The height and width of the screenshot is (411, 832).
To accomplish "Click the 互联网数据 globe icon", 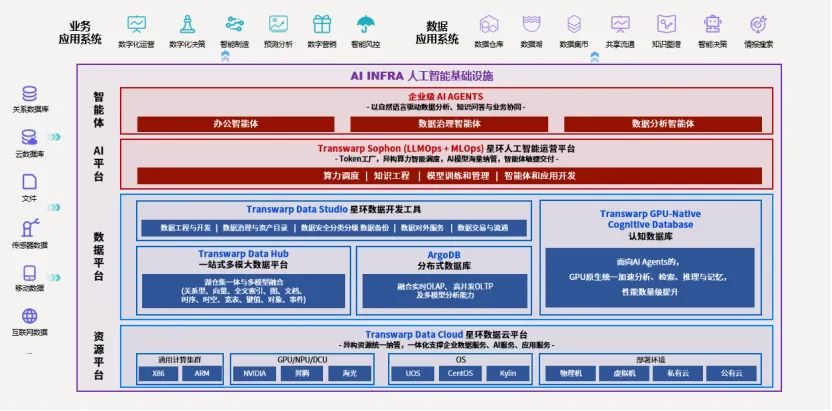I will coord(30,317).
